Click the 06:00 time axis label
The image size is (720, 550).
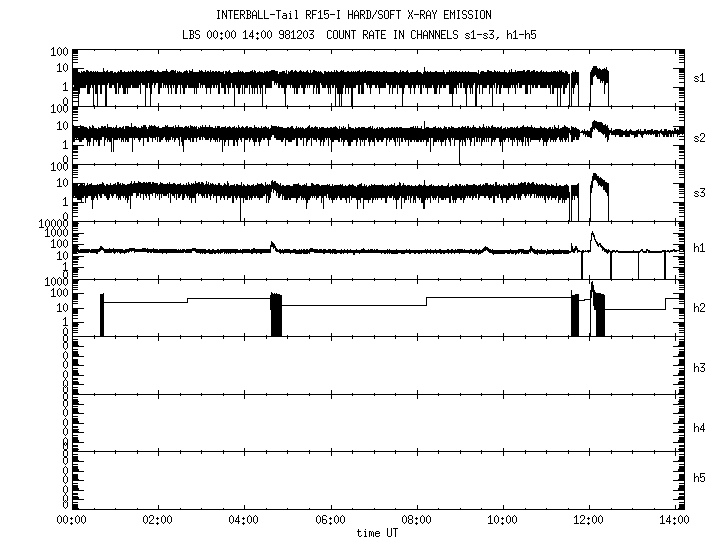click(330, 520)
